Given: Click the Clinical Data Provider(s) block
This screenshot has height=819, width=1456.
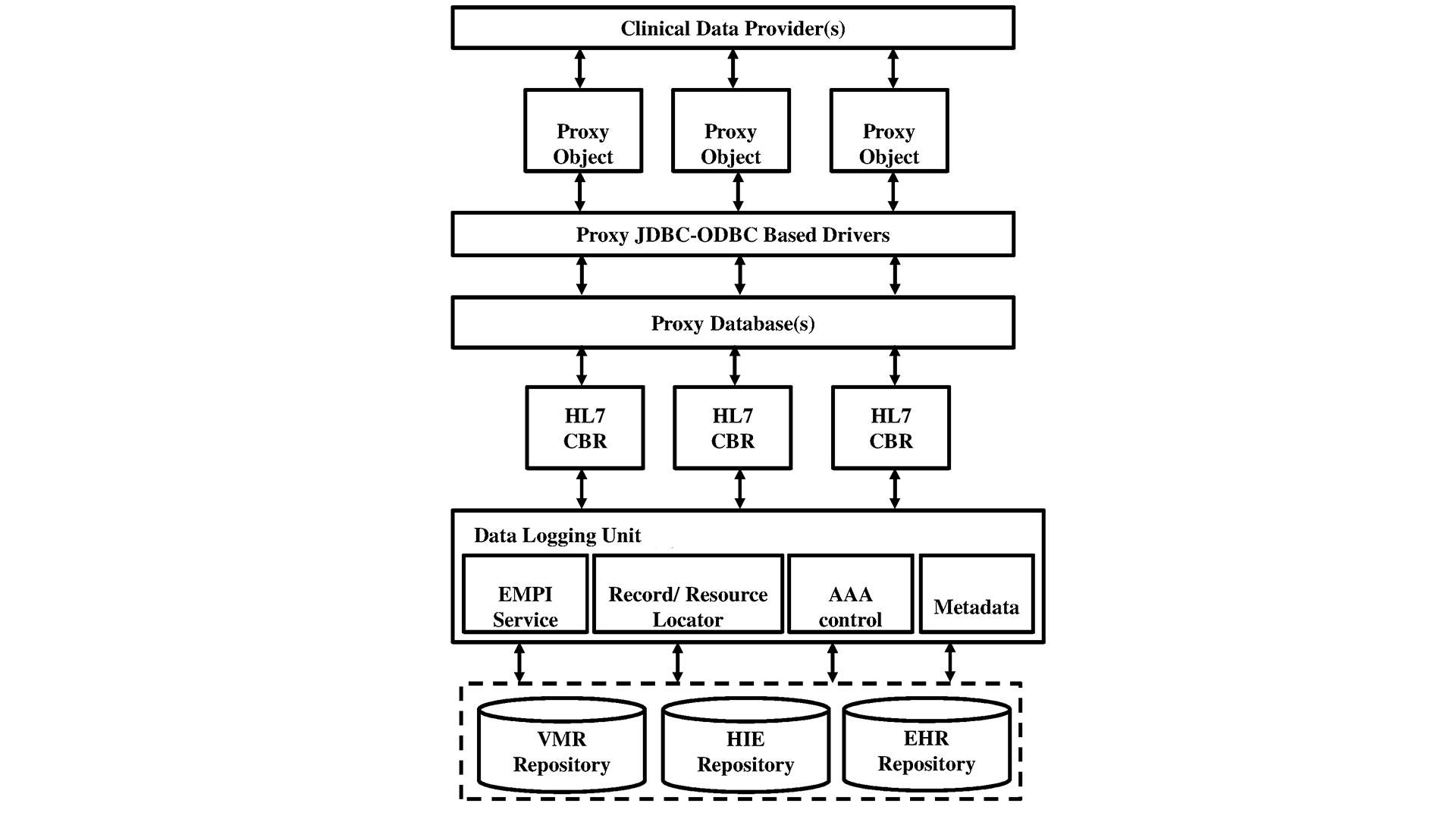Looking at the screenshot, I should [x=728, y=31].
